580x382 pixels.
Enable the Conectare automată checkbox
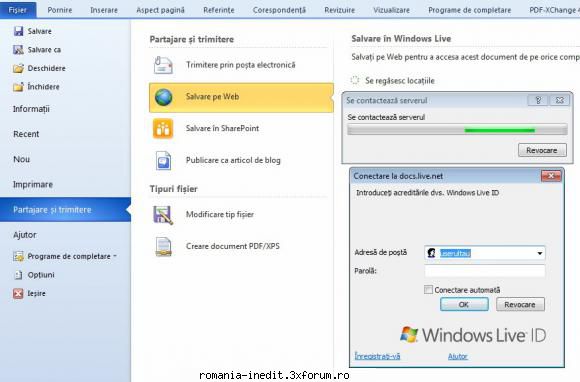coord(428,290)
